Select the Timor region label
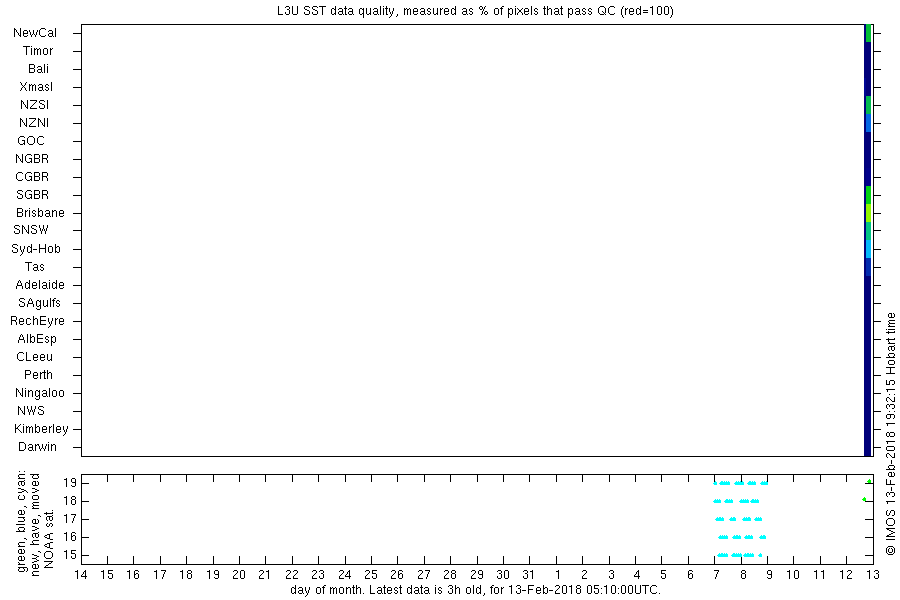The width and height of the screenshot is (900, 600). [x=38, y=51]
